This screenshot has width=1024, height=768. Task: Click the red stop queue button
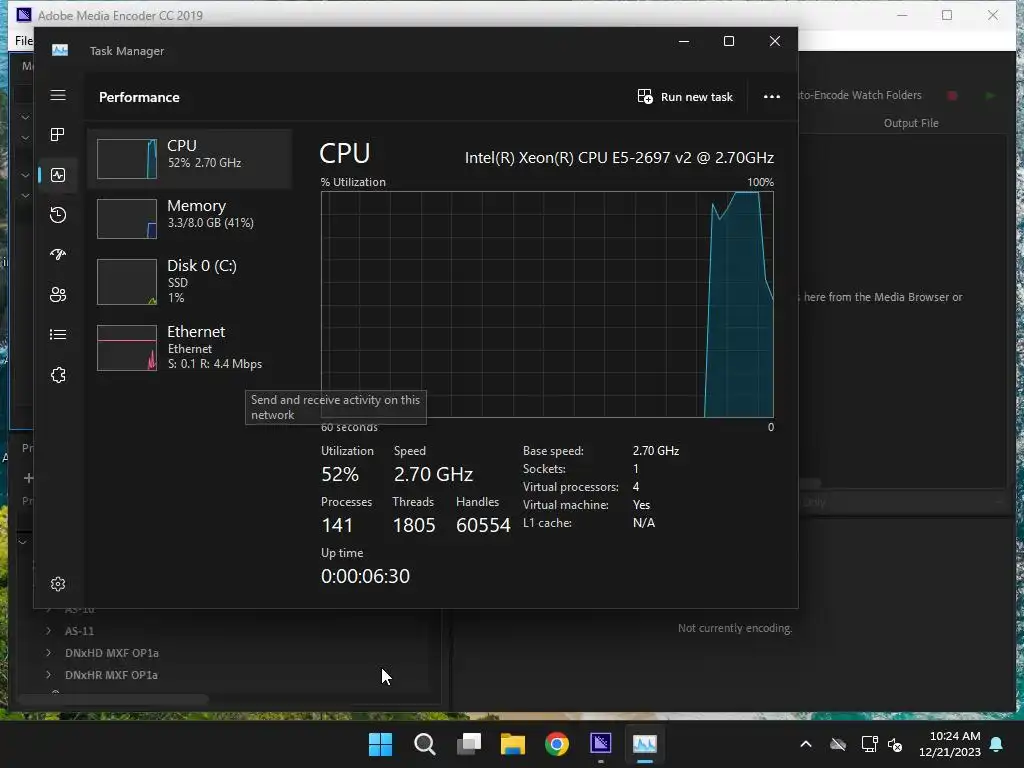click(x=952, y=95)
